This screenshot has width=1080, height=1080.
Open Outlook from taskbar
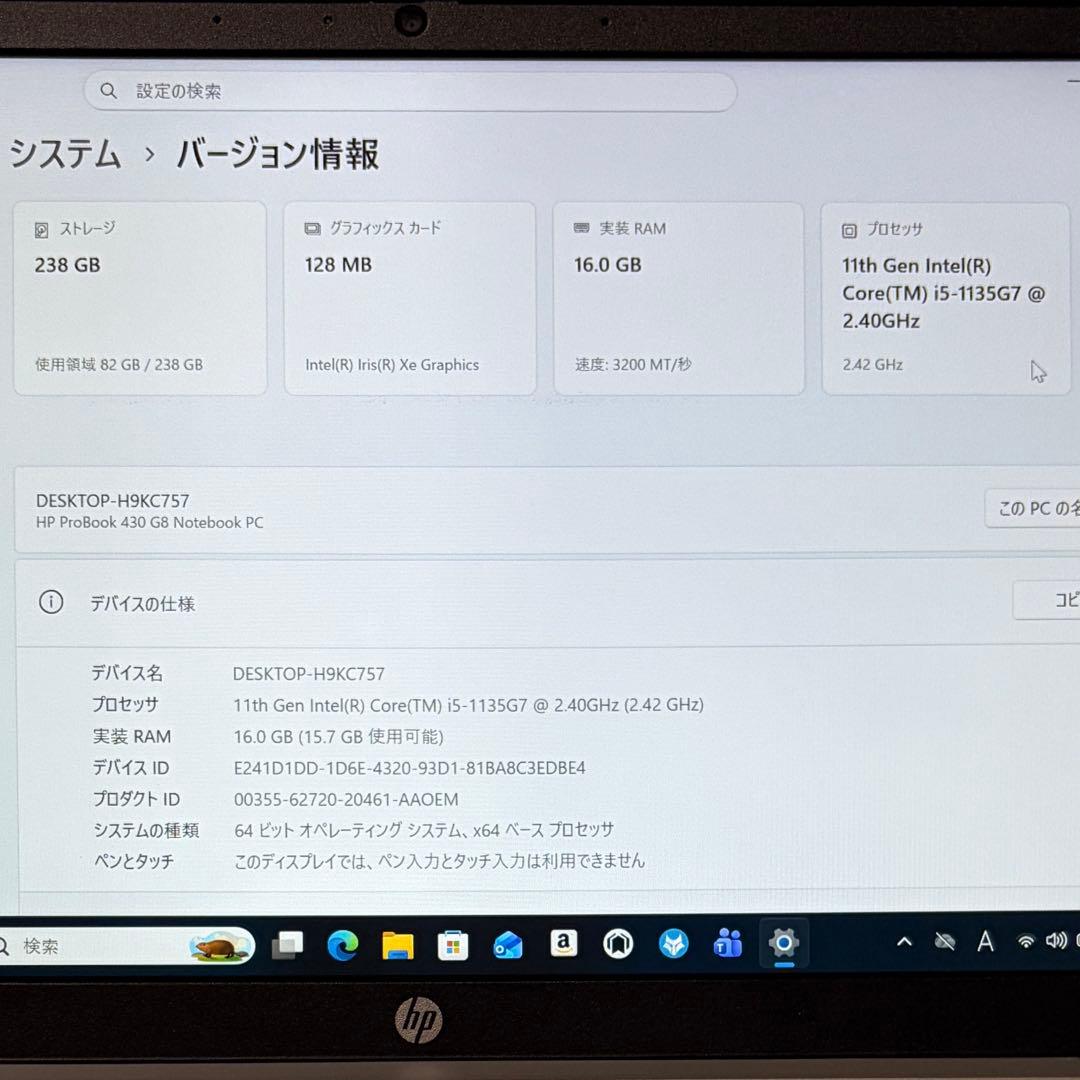(x=508, y=945)
